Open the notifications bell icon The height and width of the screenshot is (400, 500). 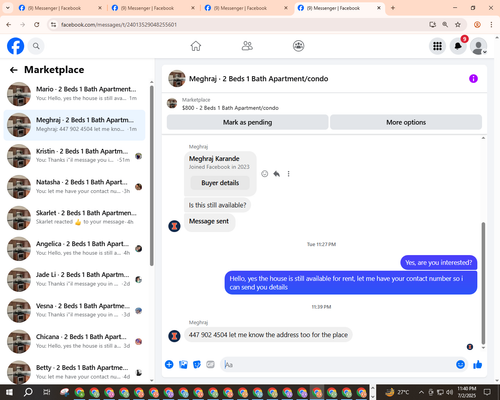click(x=458, y=46)
